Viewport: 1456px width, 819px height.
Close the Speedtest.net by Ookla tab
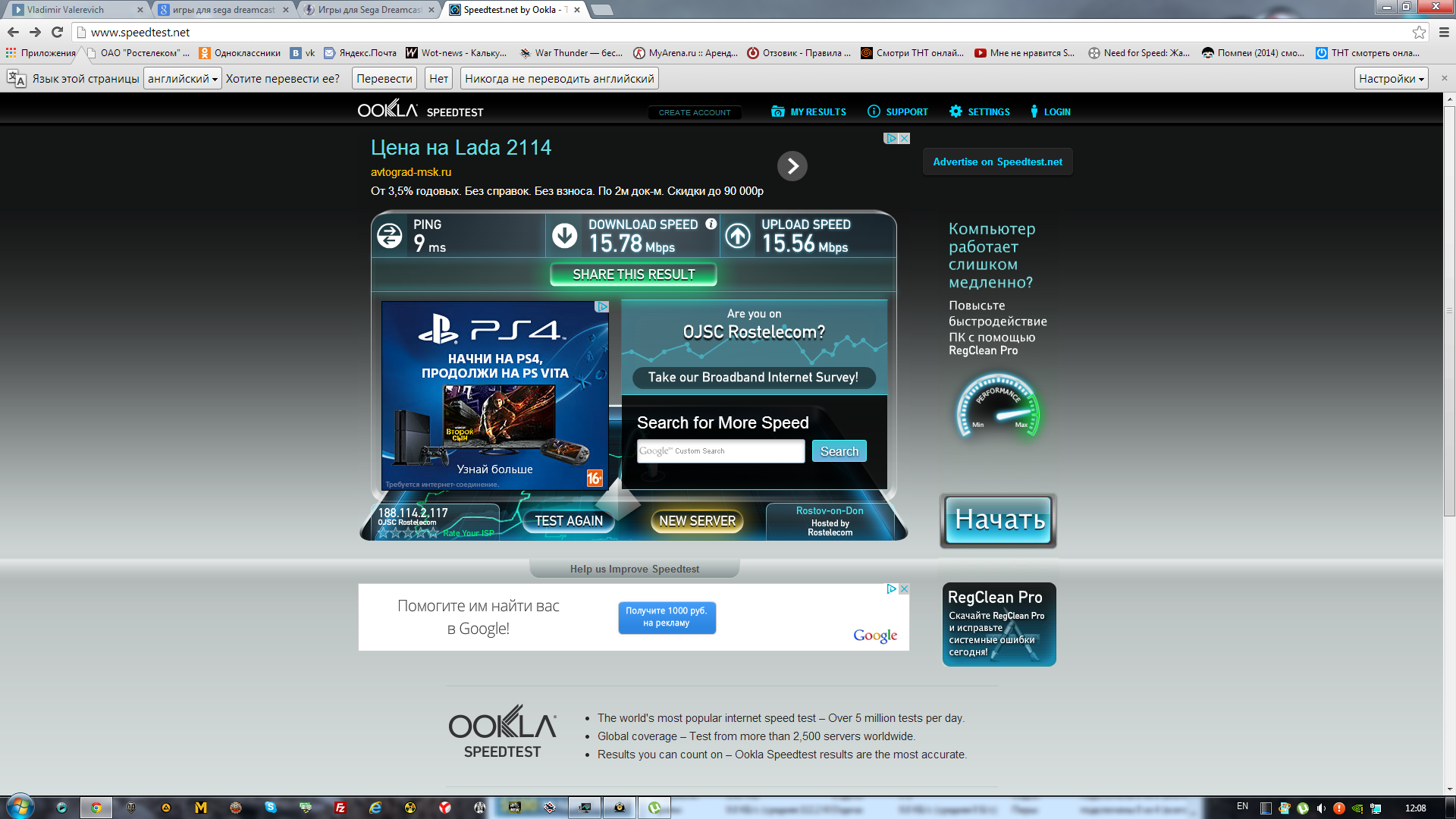pos(577,10)
